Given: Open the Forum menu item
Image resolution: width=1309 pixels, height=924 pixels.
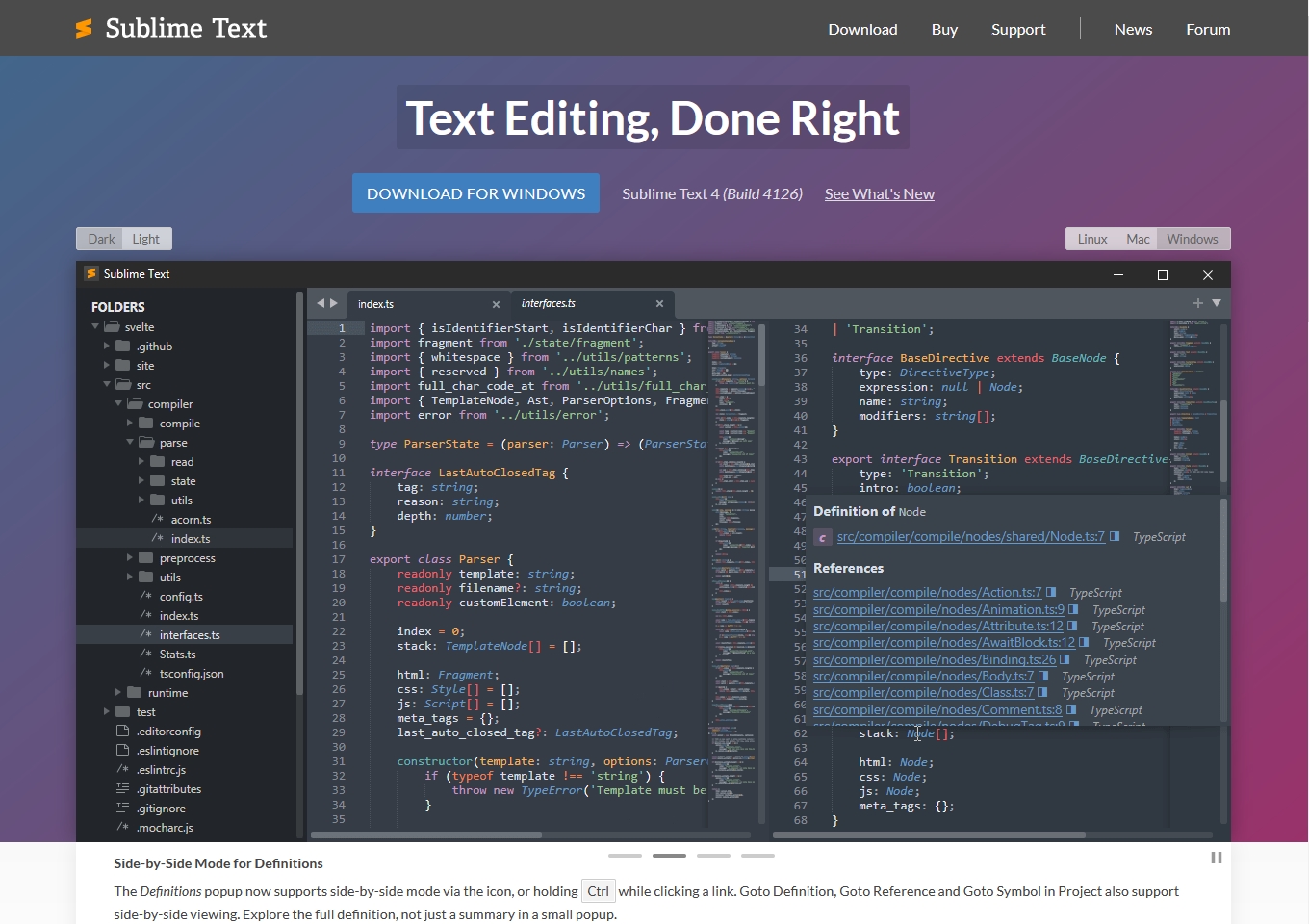Looking at the screenshot, I should tap(1208, 29).
